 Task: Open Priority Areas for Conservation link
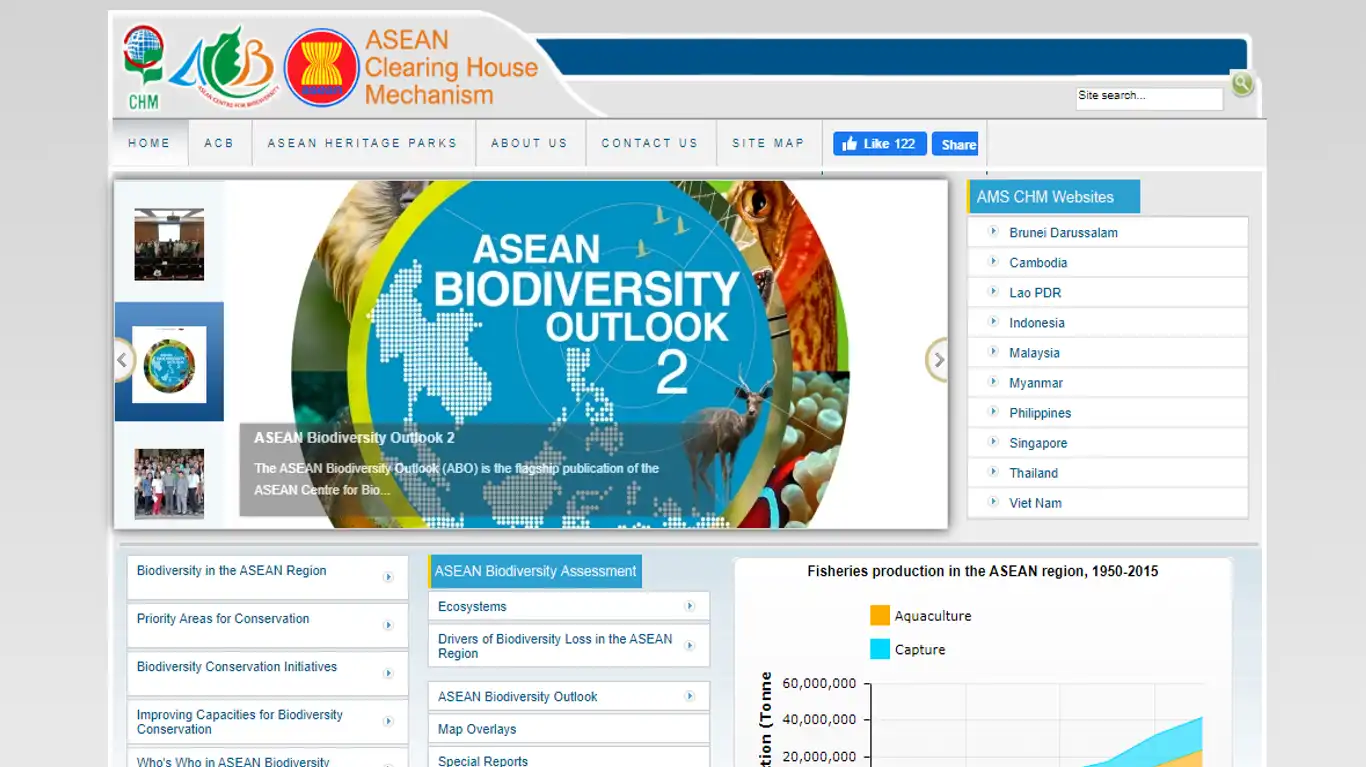tap(223, 618)
